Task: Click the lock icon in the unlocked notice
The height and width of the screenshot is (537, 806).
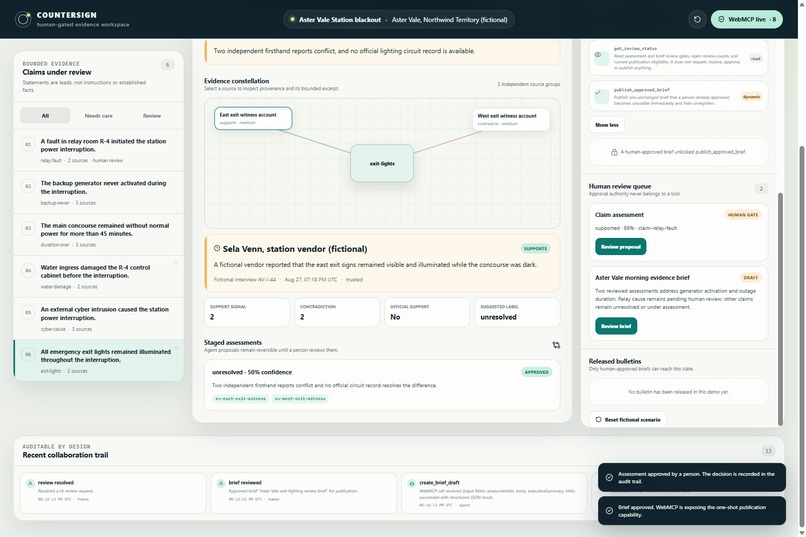Action: click(614, 152)
